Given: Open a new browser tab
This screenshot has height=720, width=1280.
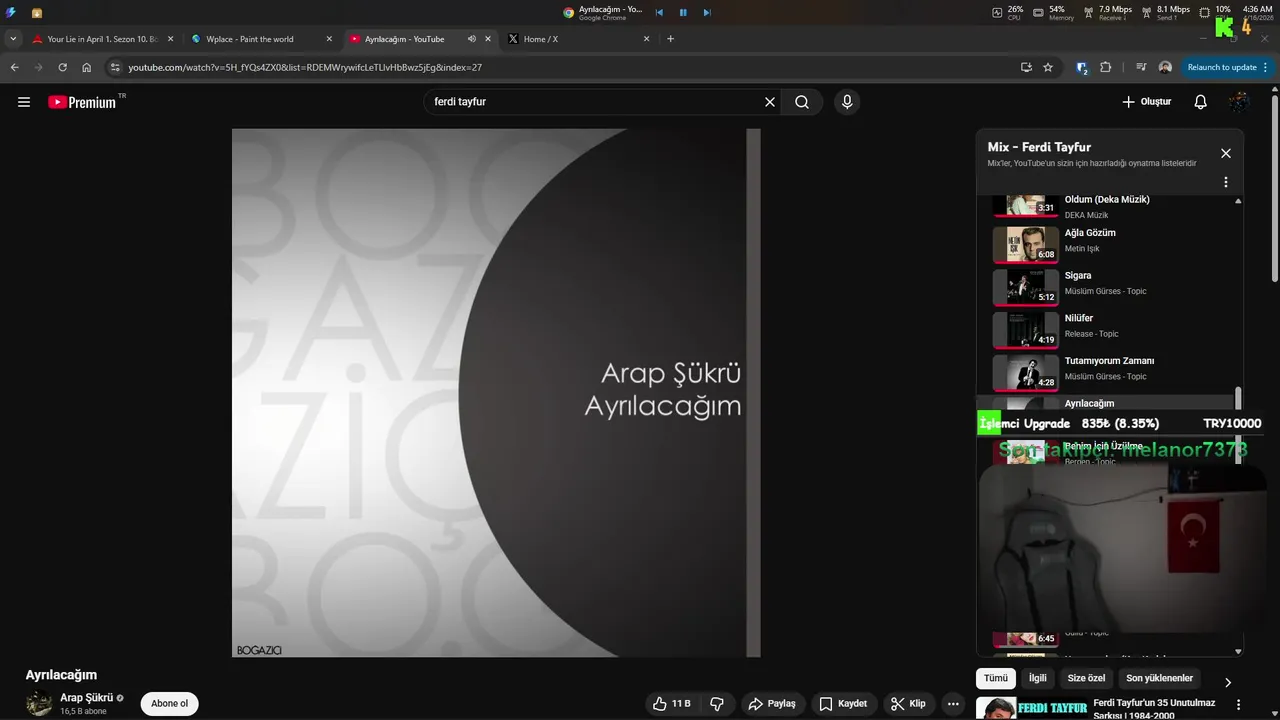Looking at the screenshot, I should 670,39.
